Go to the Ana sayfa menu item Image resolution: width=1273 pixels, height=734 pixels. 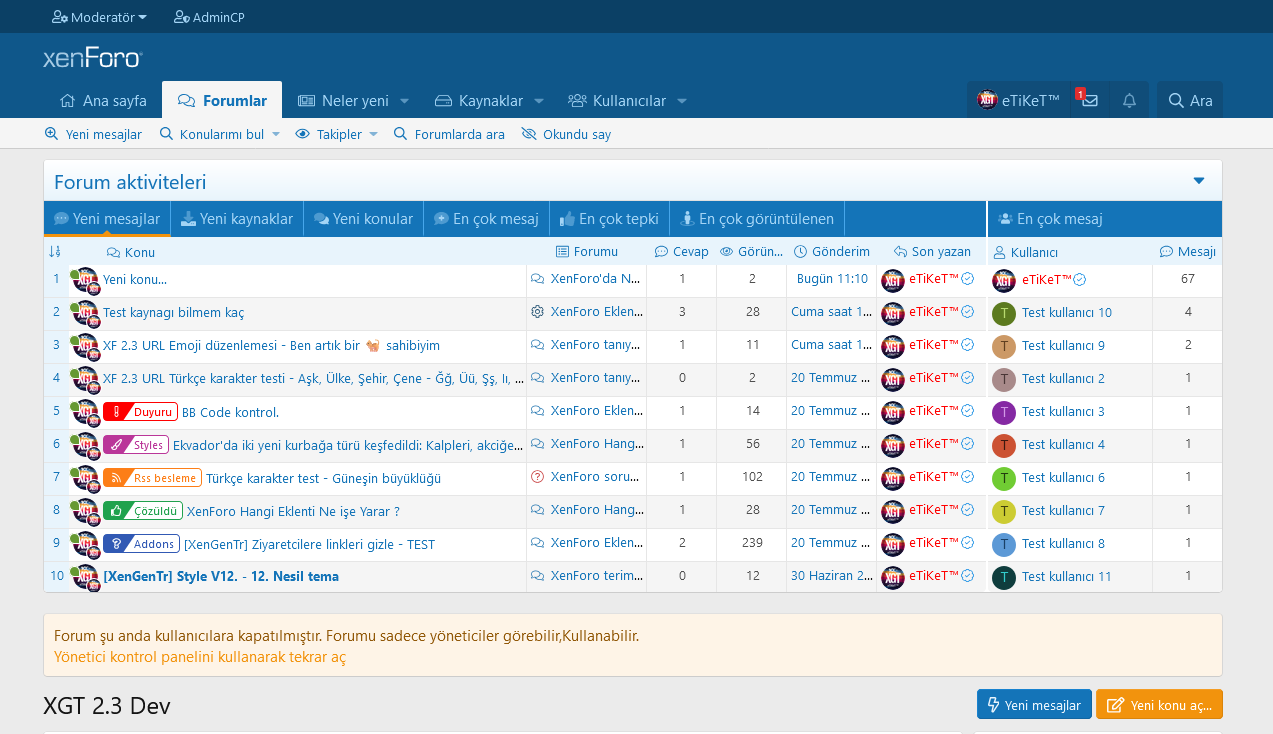(x=103, y=101)
